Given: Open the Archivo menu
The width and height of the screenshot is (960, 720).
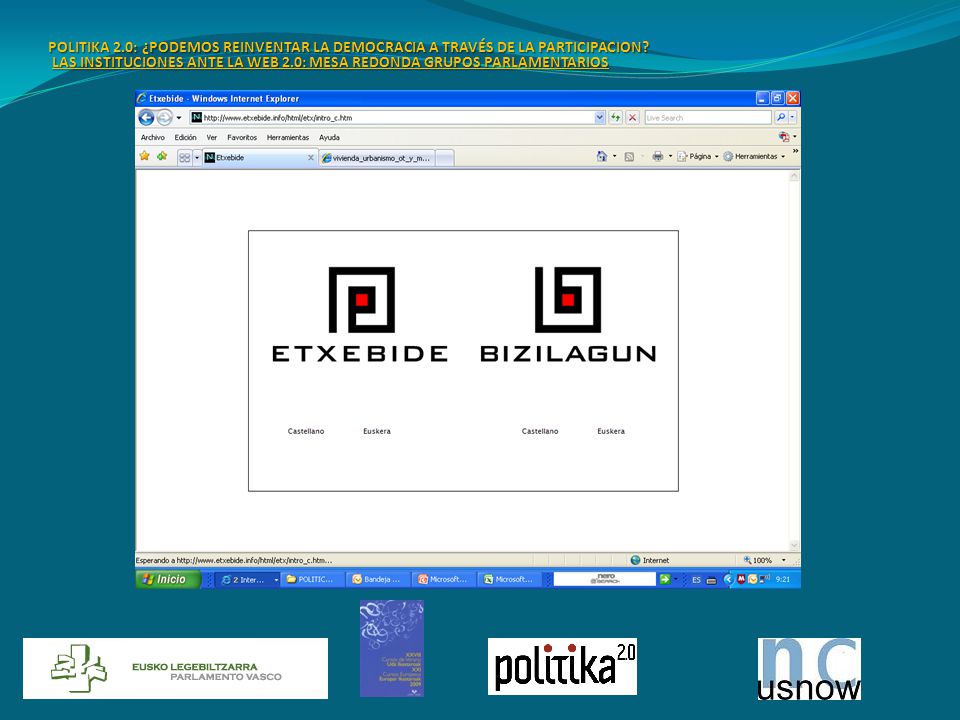Looking at the screenshot, I should tap(152, 138).
